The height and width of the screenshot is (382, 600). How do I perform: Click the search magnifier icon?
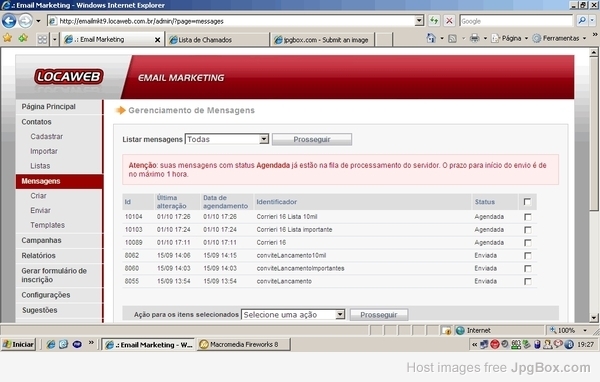point(582,21)
